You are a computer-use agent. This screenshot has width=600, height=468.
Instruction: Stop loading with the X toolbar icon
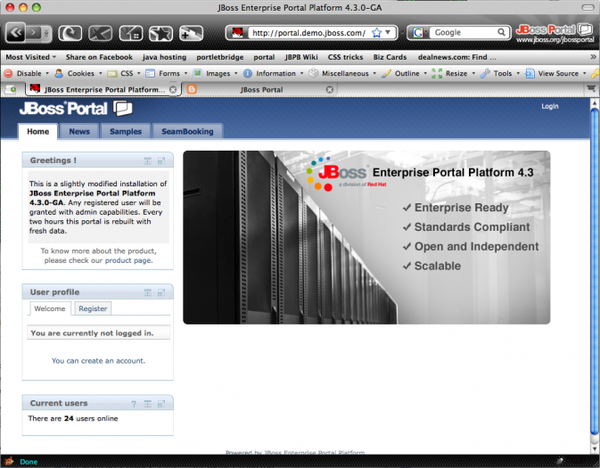click(100, 33)
